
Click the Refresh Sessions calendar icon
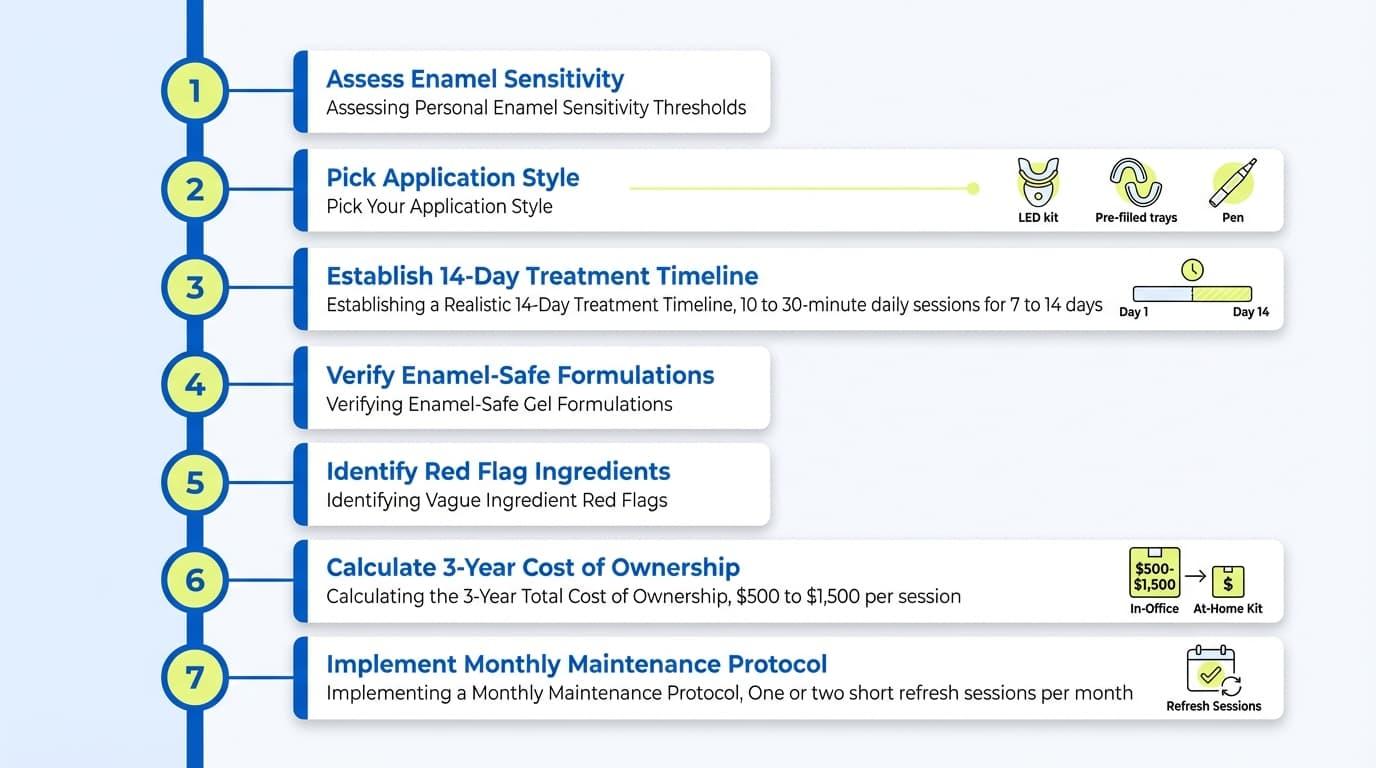point(1213,670)
